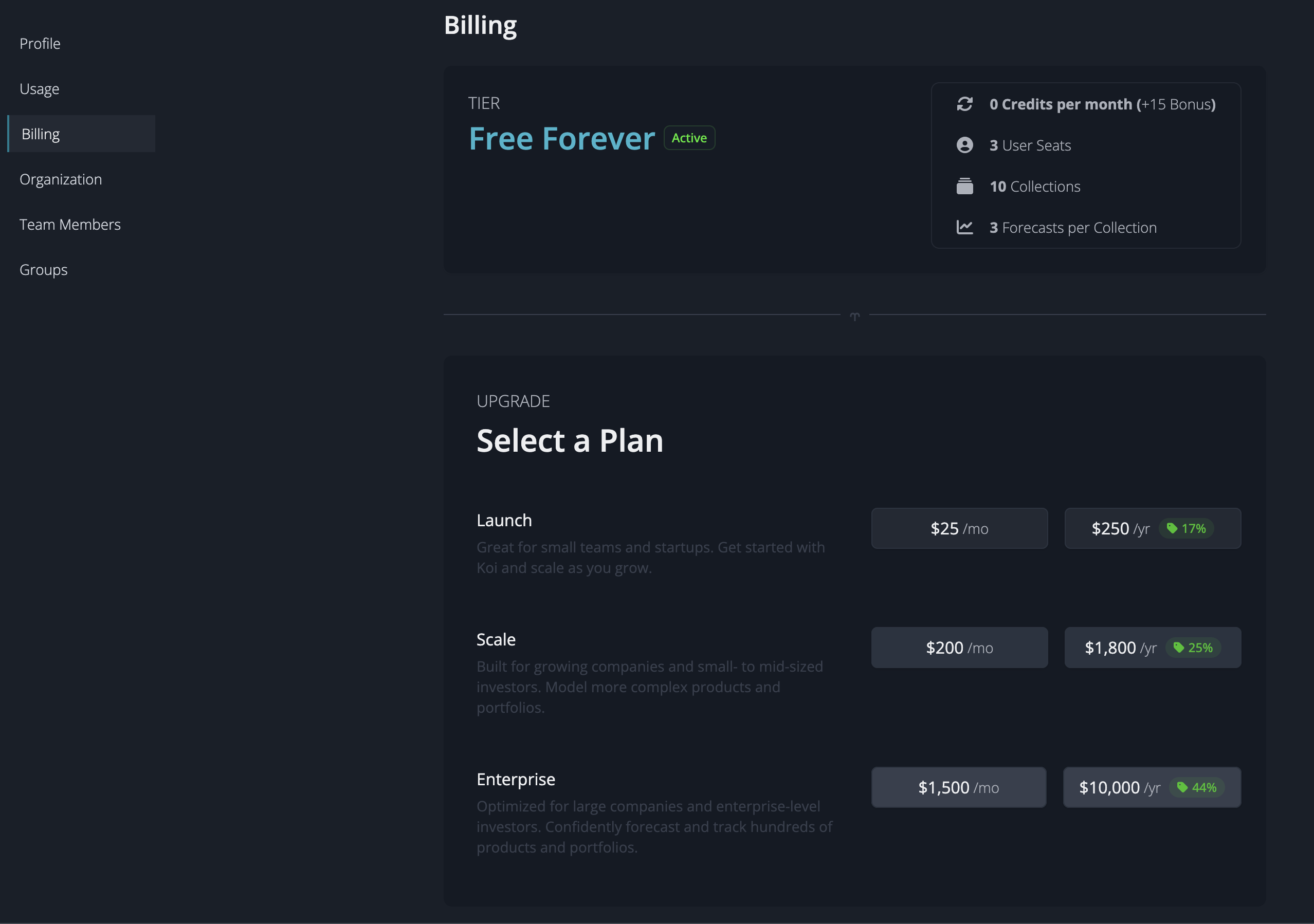Click the divider ornament between sections
Screen dimensions: 1314x924
click(854, 316)
